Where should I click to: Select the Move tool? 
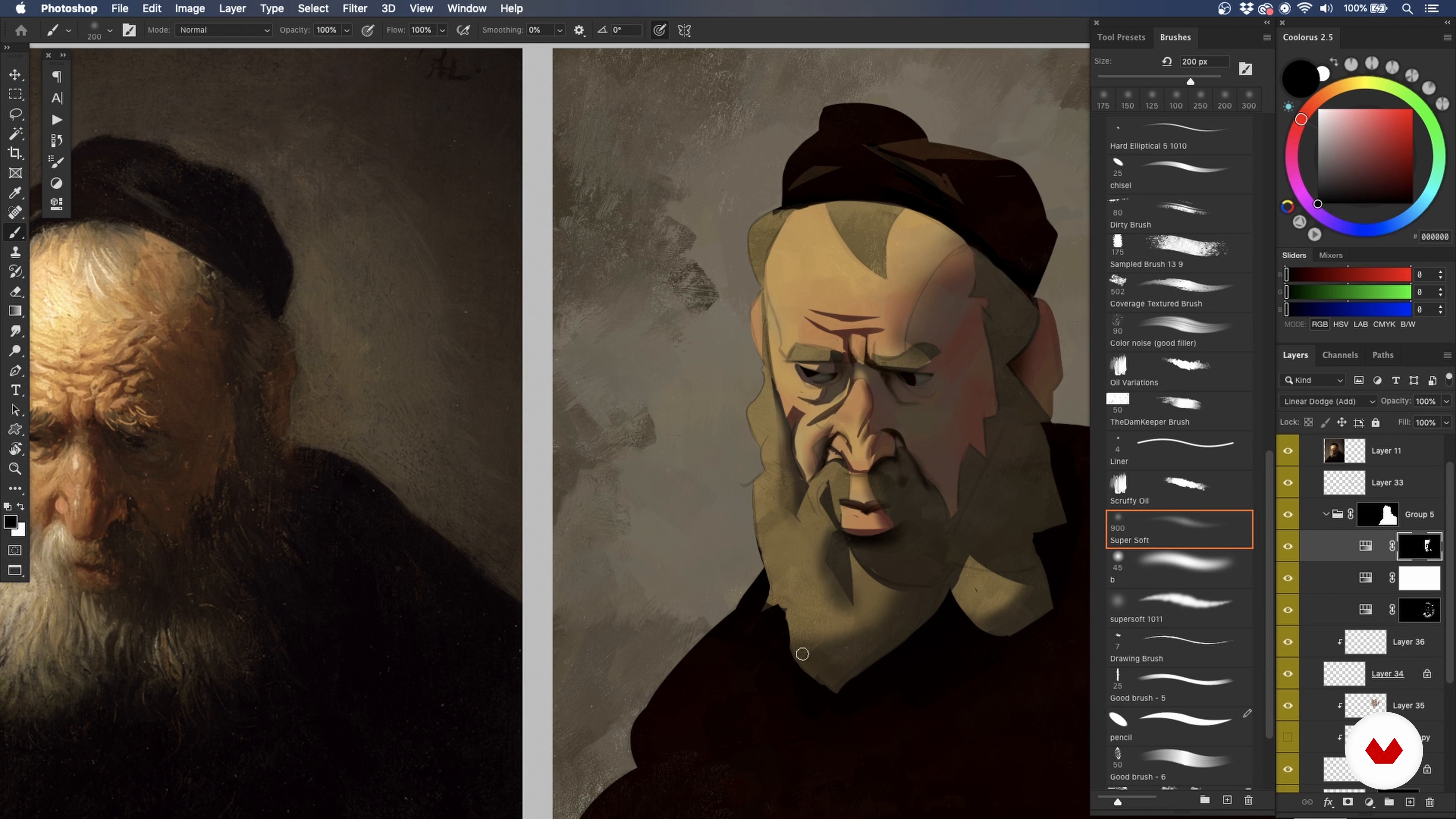[x=15, y=75]
